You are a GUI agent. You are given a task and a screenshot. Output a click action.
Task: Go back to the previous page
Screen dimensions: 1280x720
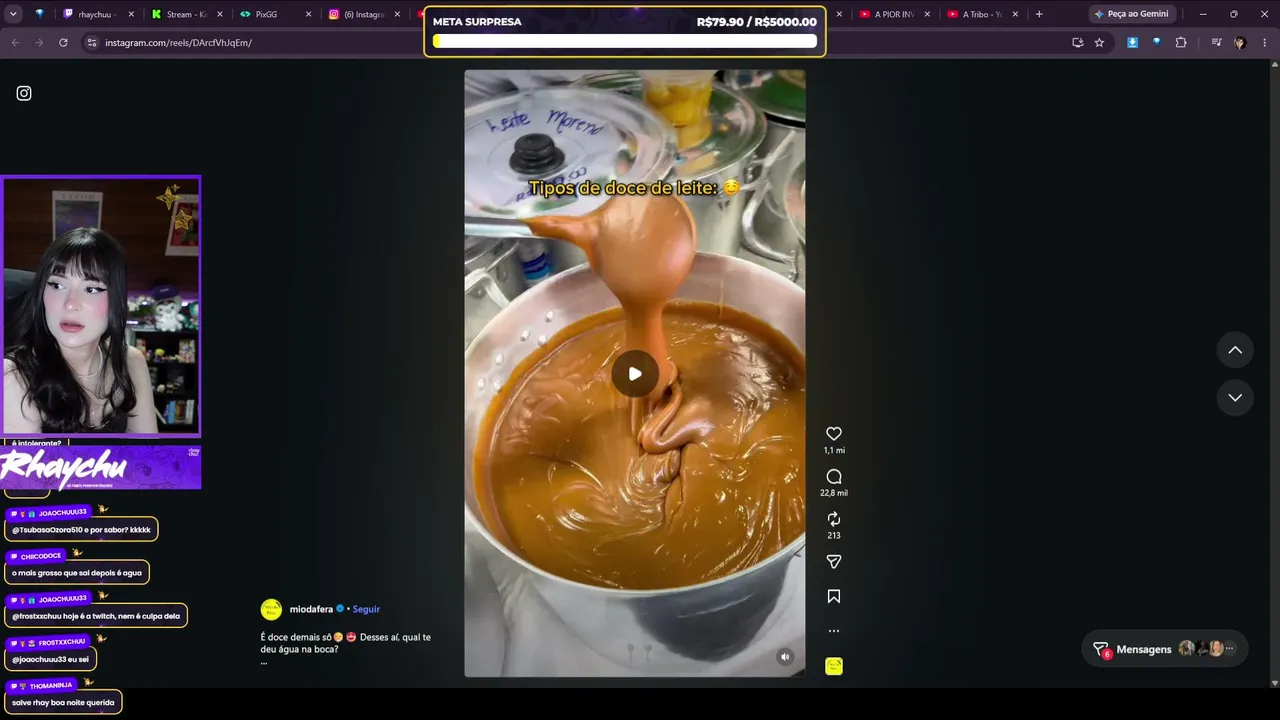click(15, 43)
